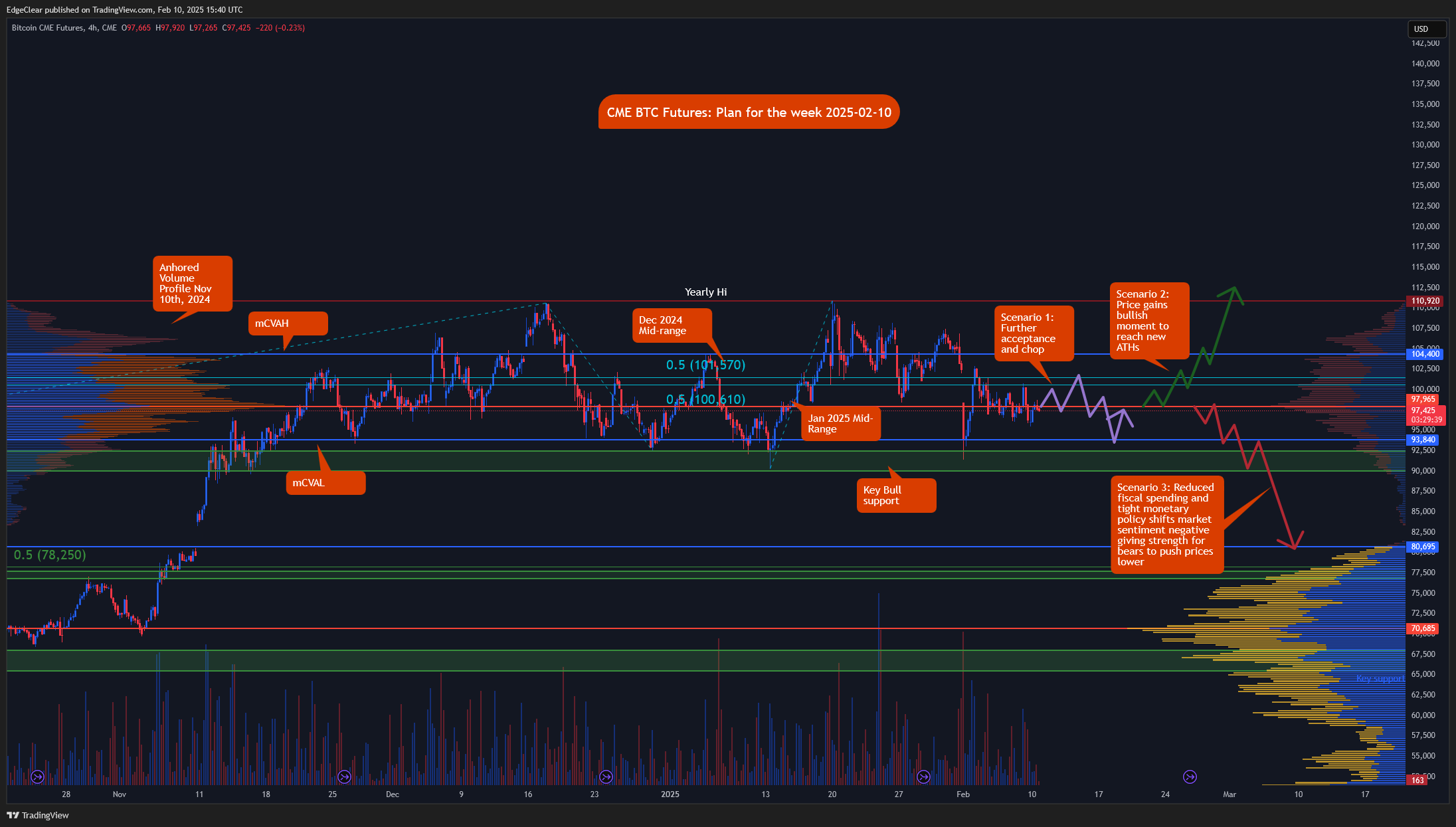
Task: Click the faint Key support text
Action: pos(1380,679)
